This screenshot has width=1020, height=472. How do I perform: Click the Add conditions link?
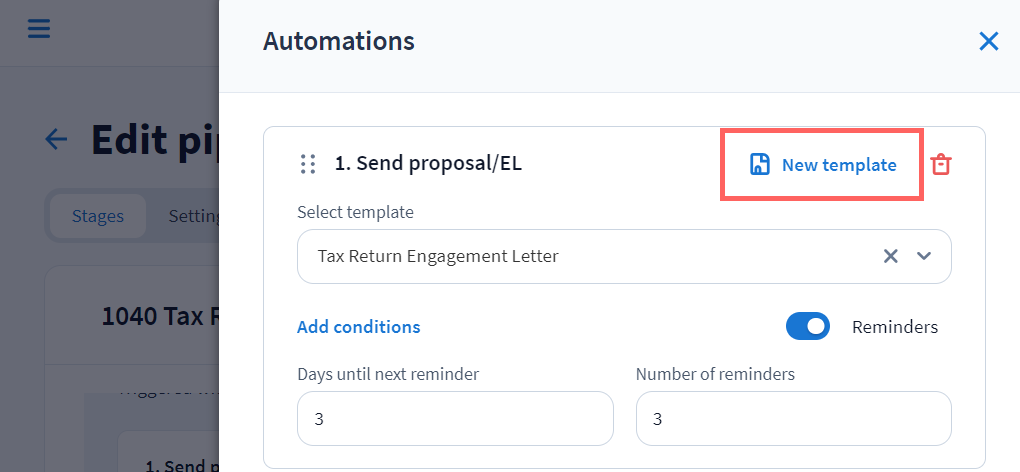tap(358, 327)
